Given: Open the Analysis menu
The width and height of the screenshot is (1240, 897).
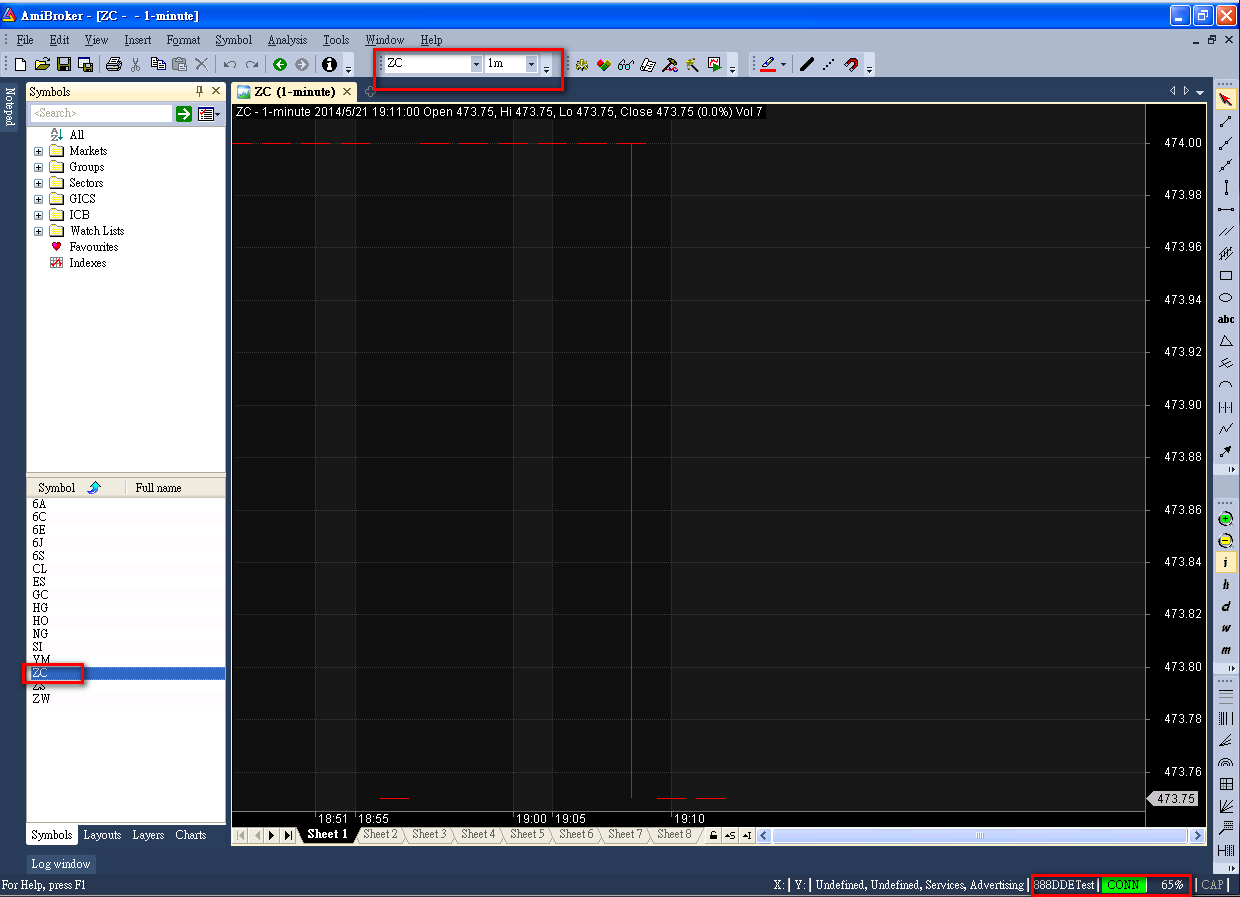Looking at the screenshot, I should coord(287,40).
